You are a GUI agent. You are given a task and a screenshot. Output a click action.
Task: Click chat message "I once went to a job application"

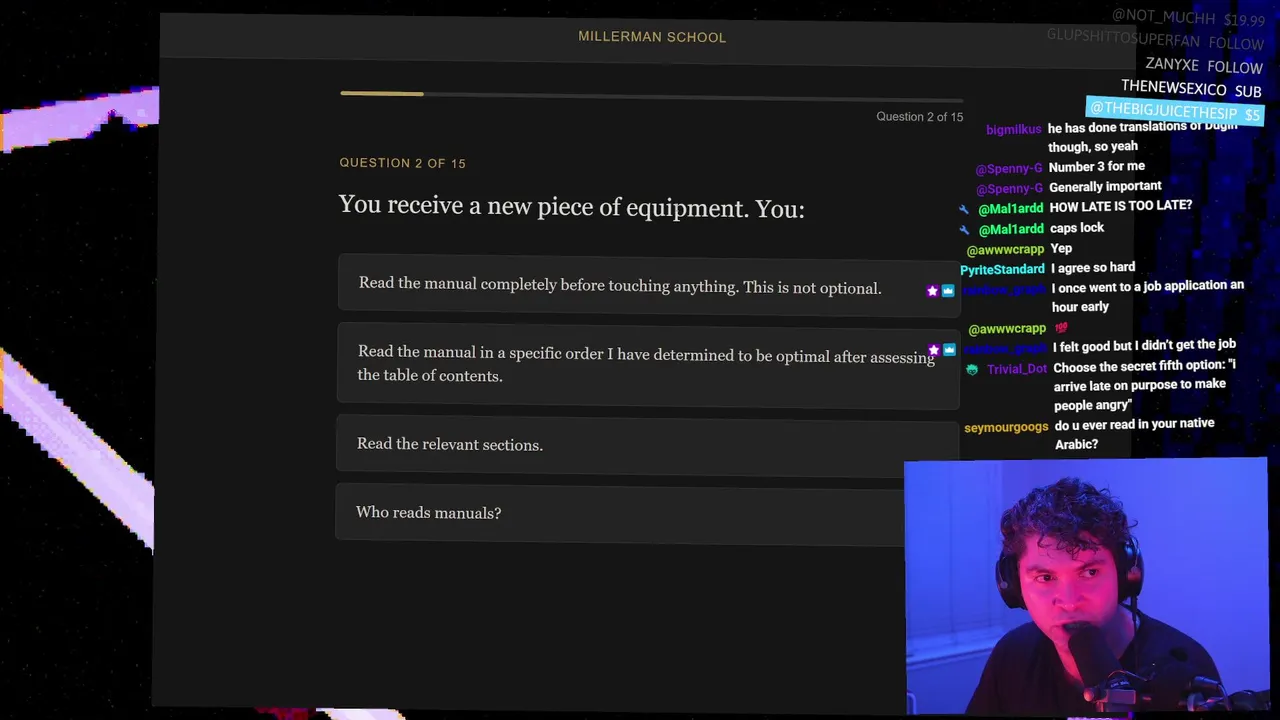coord(1147,296)
